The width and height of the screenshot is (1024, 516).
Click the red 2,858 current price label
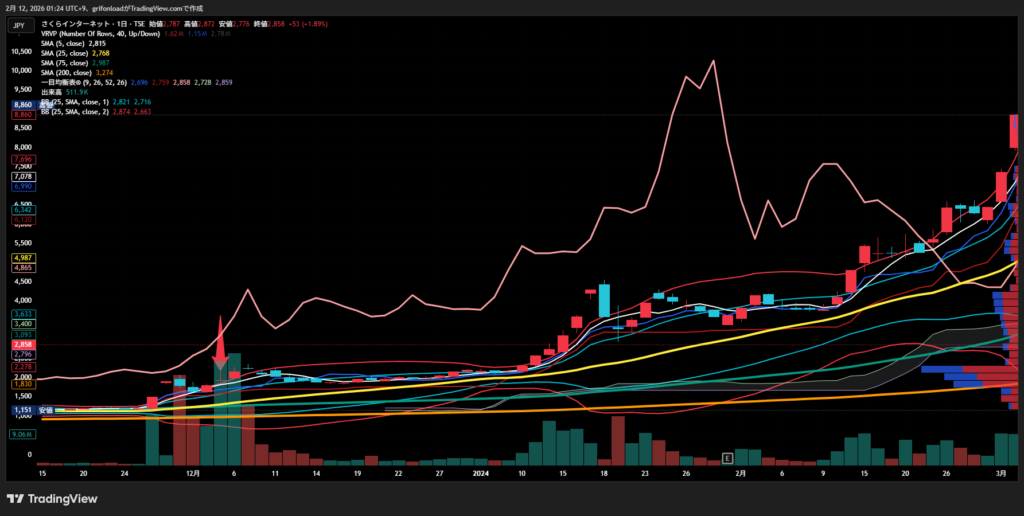point(23,344)
